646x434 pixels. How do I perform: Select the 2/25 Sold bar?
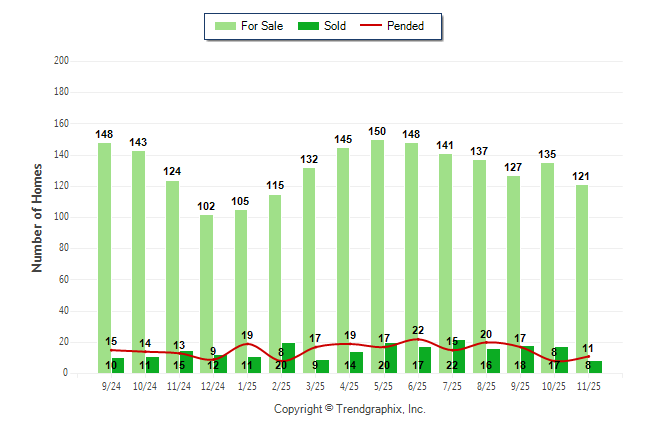click(288, 359)
